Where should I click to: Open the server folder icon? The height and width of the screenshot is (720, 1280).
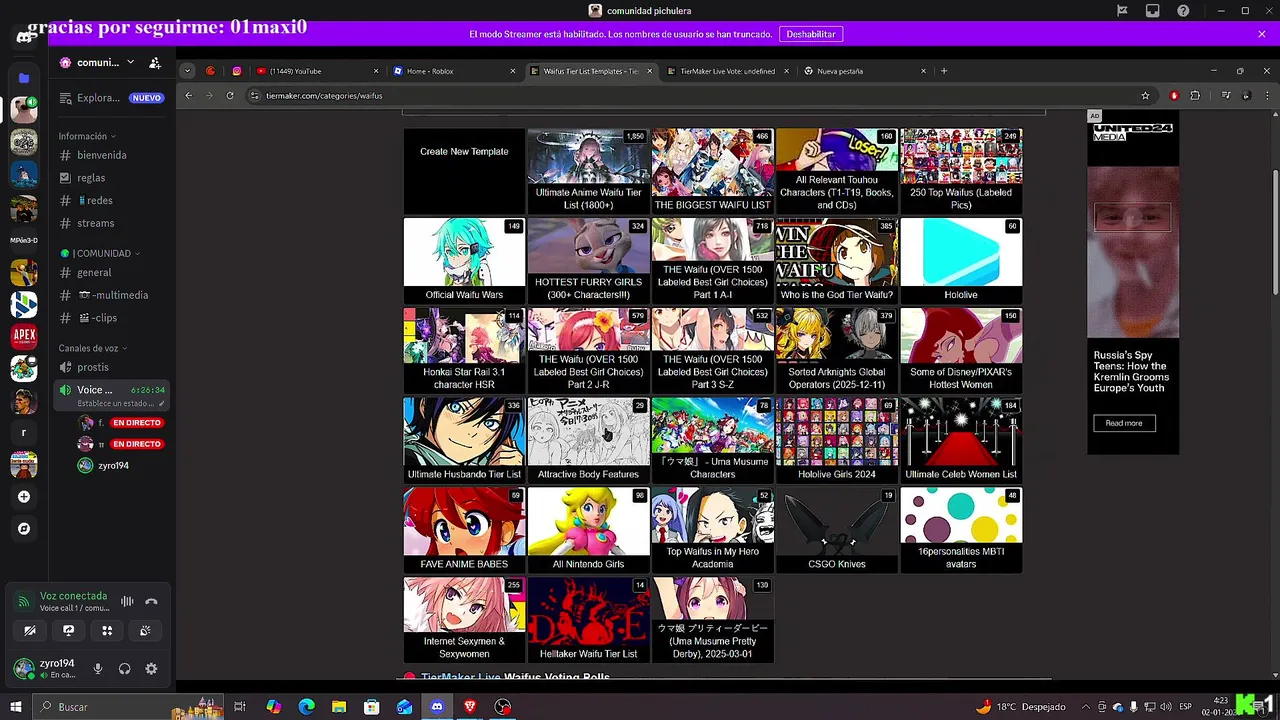tap(24, 78)
